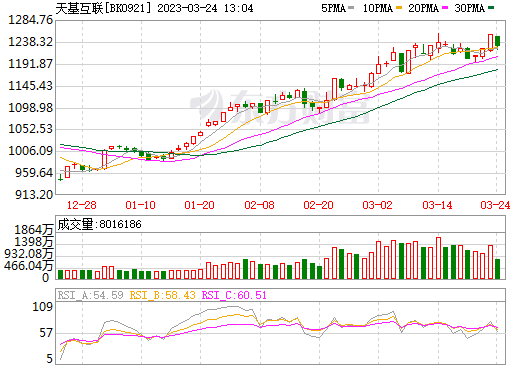Click price axis label 1098.98
The width and height of the screenshot is (520, 365).
tap(30, 108)
